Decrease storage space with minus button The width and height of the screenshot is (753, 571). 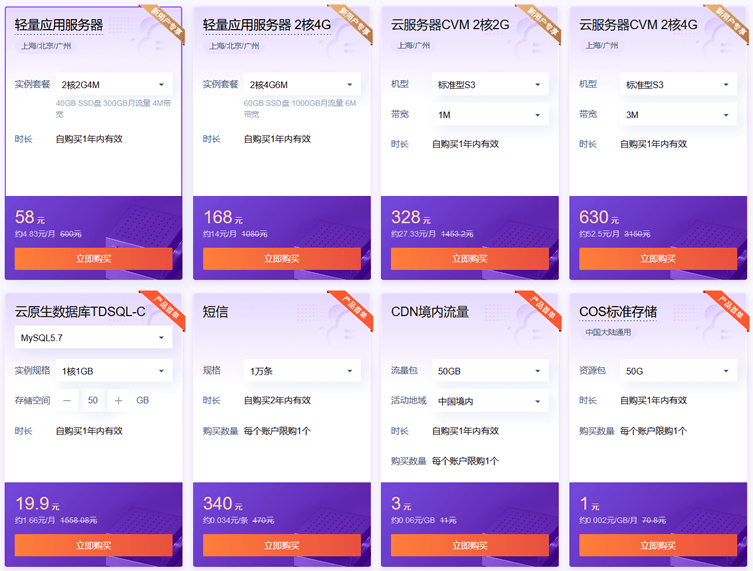tap(67, 401)
